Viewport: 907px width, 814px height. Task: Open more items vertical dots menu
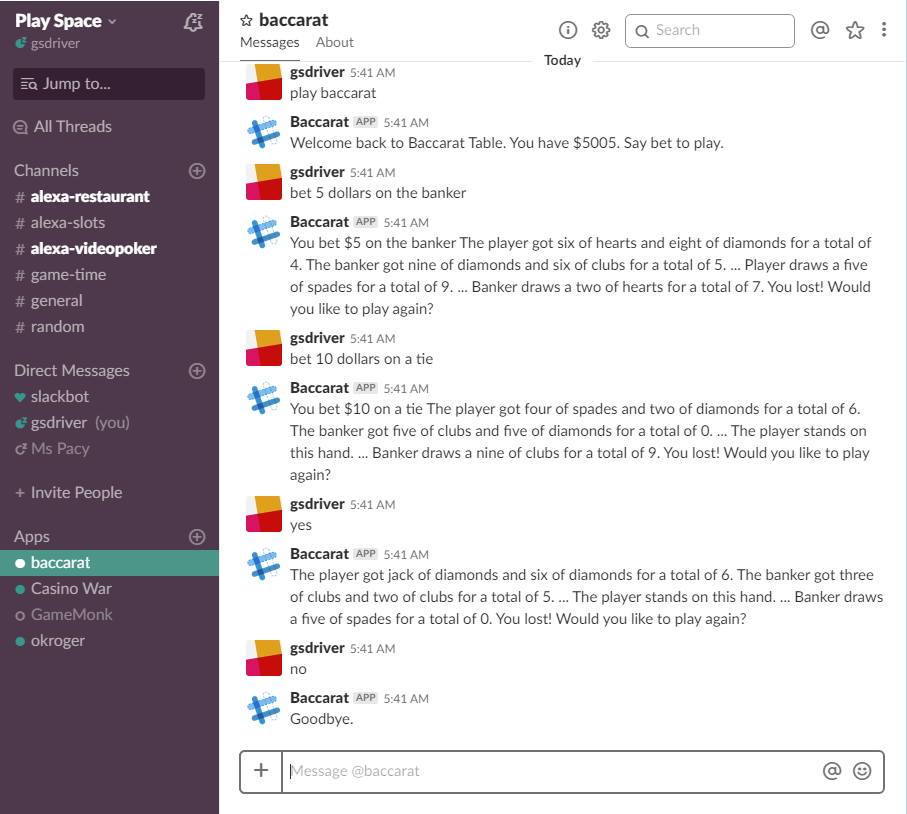(884, 30)
